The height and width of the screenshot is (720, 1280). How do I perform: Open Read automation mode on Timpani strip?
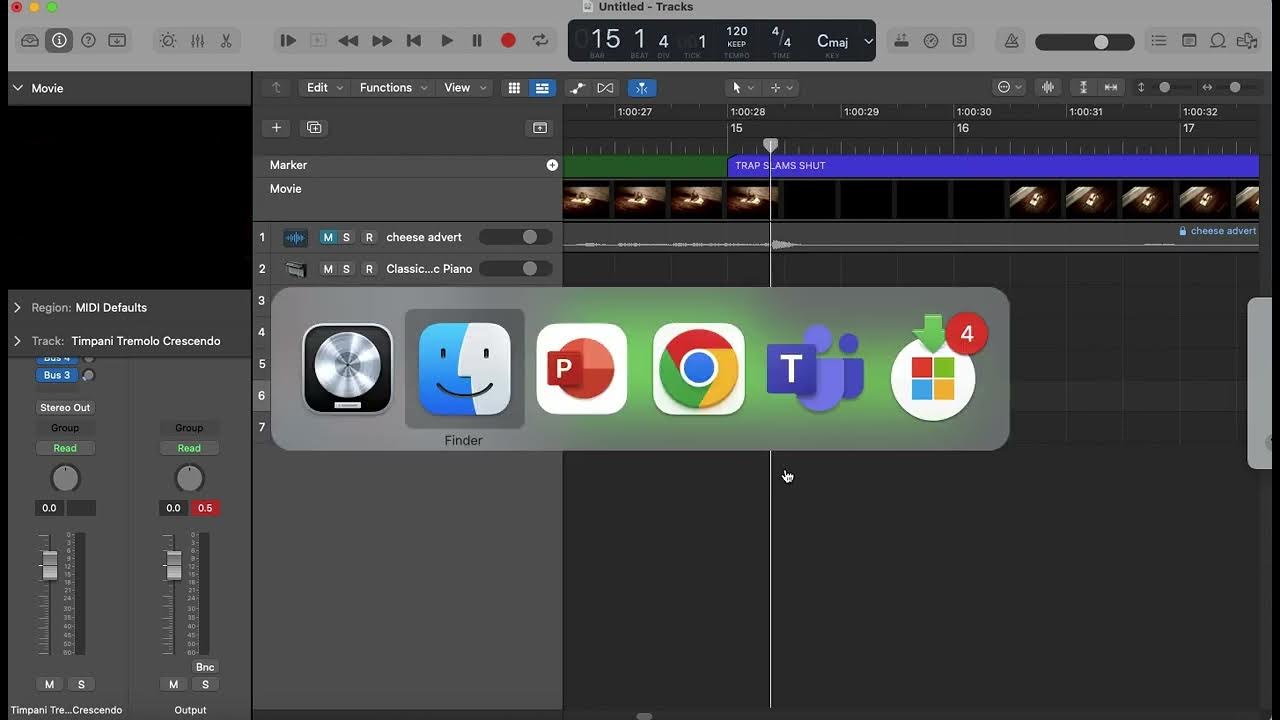(65, 448)
